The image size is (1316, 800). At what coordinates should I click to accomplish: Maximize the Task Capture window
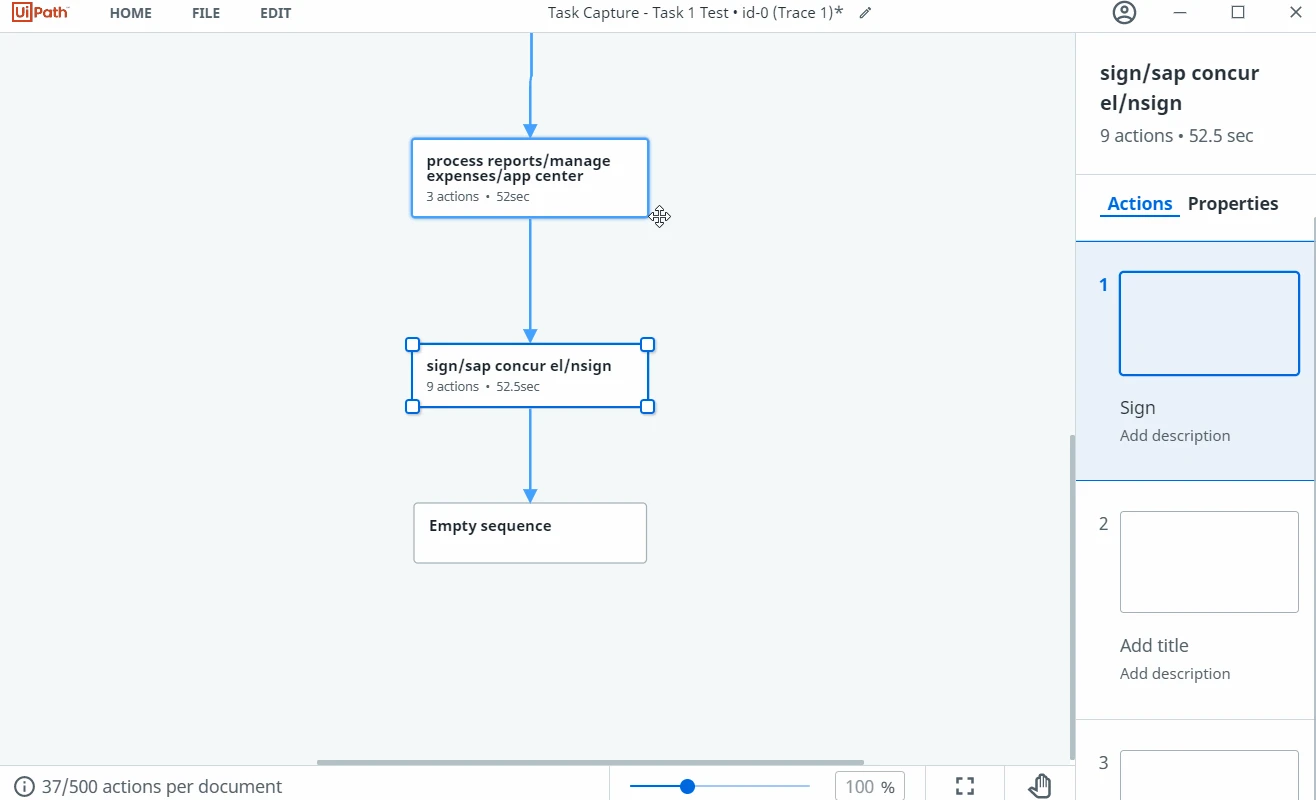tap(1238, 13)
